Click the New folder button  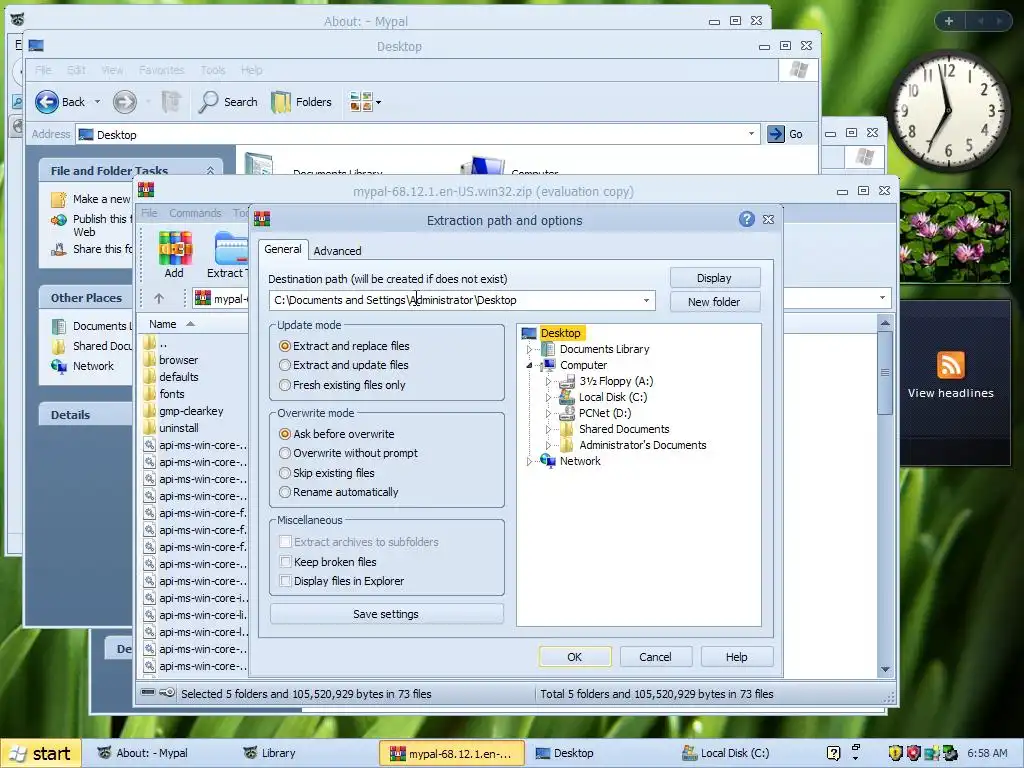pos(714,302)
